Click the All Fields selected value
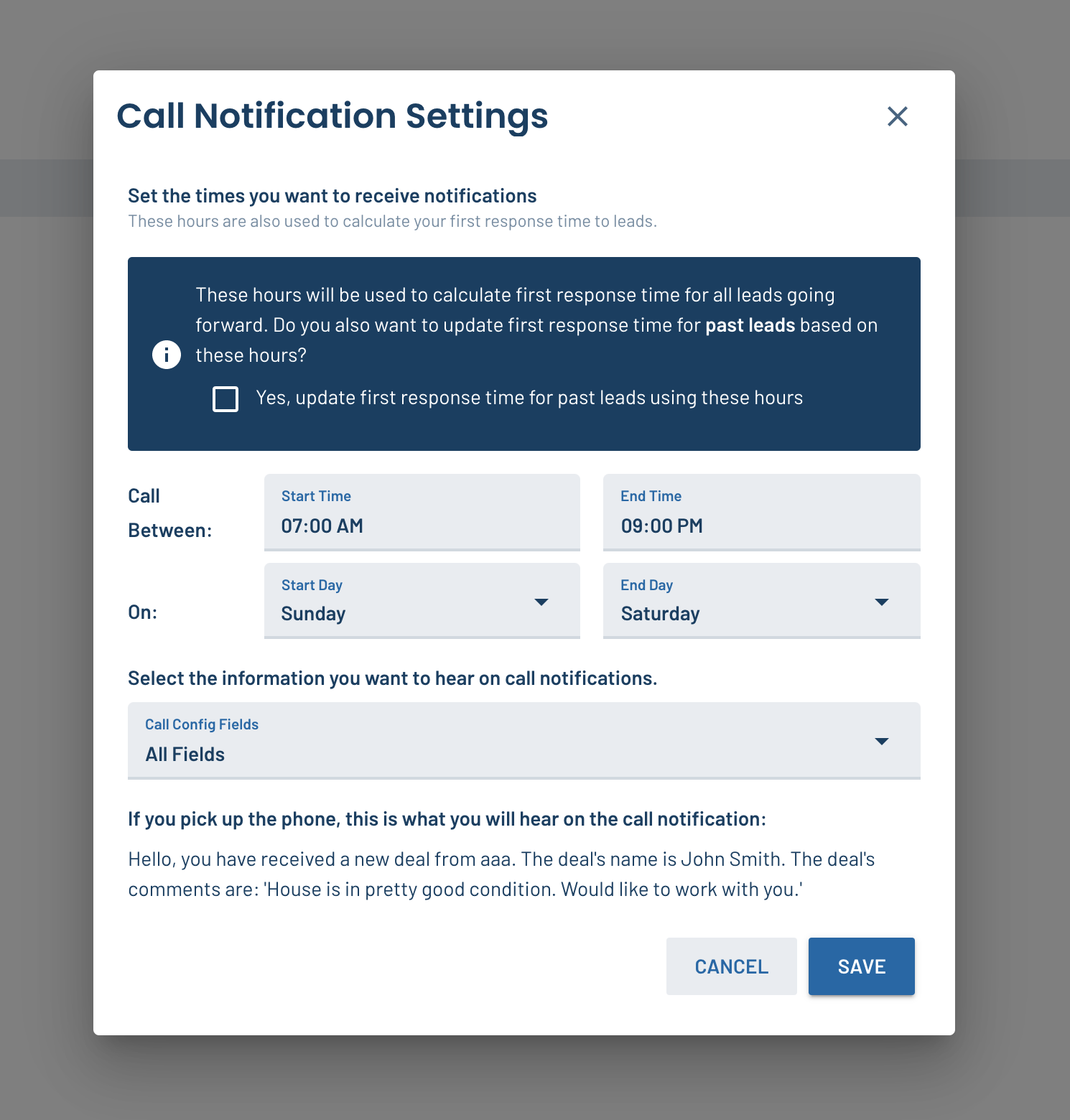This screenshot has width=1070, height=1120. coord(185,755)
